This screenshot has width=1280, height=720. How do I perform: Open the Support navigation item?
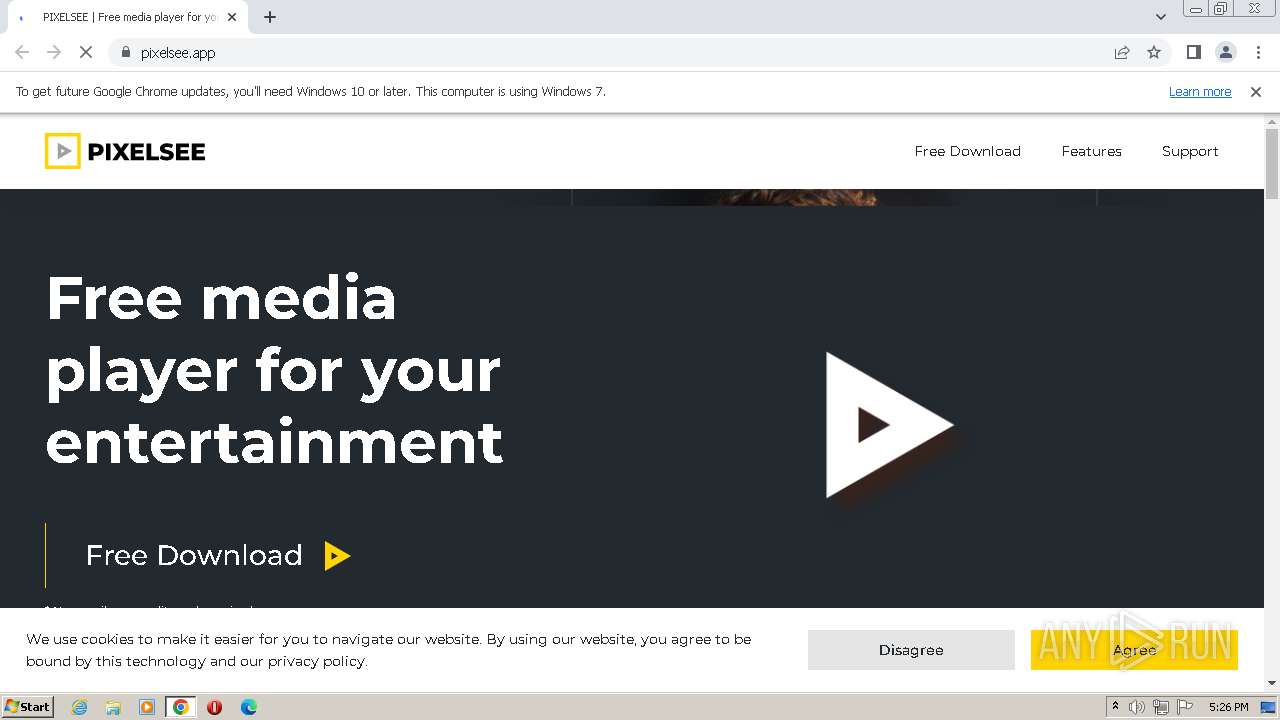click(x=1190, y=151)
